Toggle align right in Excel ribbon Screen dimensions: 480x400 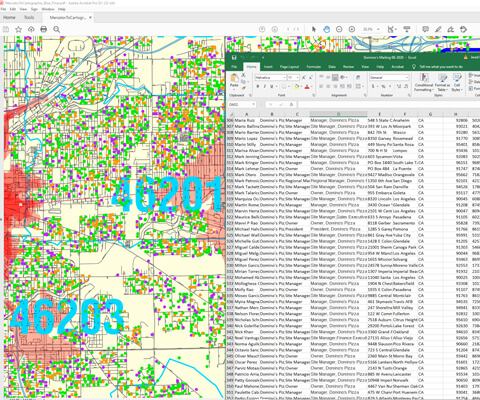click(x=335, y=86)
